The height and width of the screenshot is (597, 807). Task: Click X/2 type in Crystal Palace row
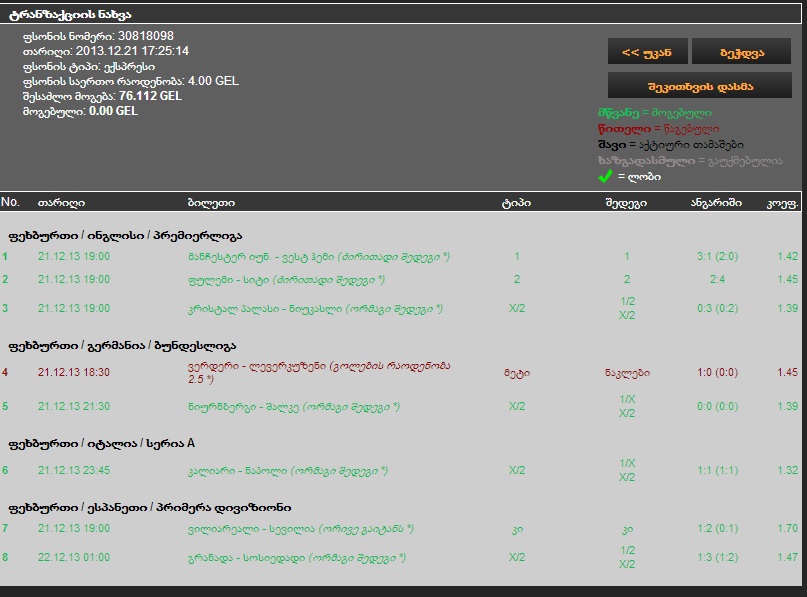517,308
